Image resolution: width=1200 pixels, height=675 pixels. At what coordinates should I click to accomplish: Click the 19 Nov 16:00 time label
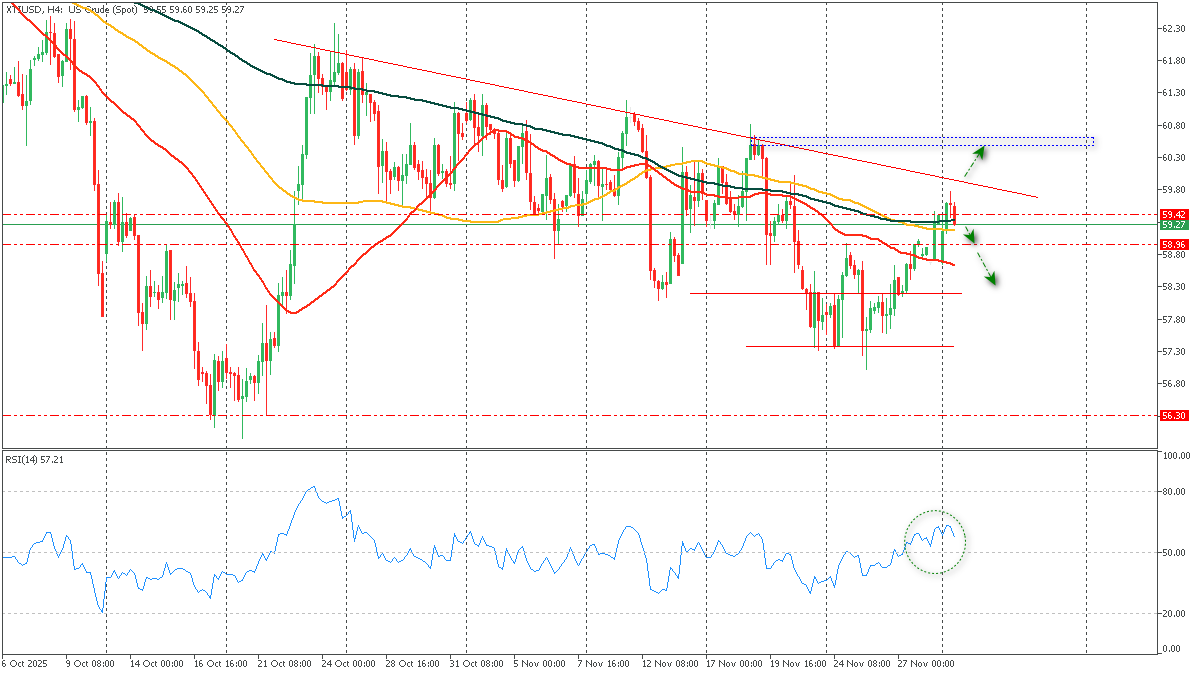pos(797,664)
